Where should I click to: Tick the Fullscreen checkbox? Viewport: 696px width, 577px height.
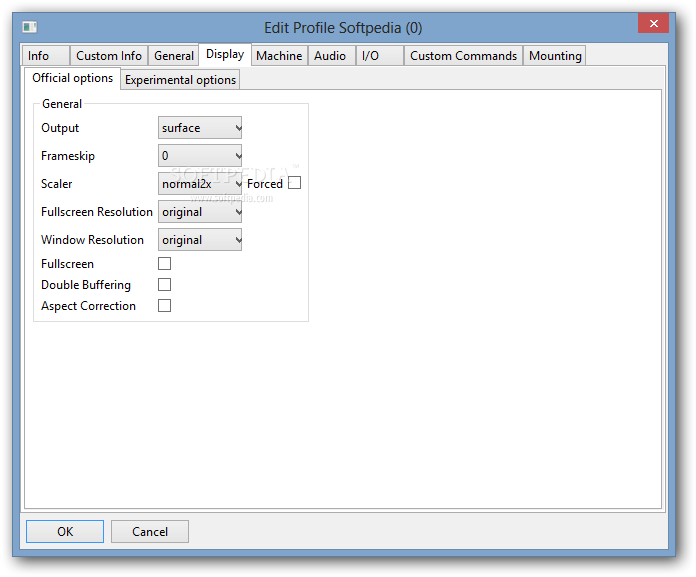[x=165, y=264]
